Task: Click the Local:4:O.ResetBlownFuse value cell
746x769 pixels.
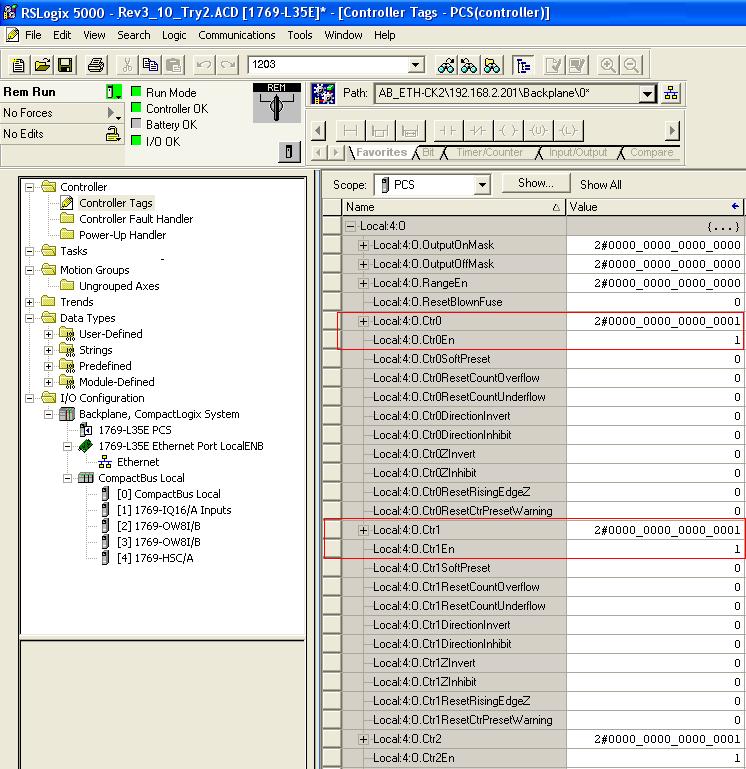Action: tap(655, 302)
